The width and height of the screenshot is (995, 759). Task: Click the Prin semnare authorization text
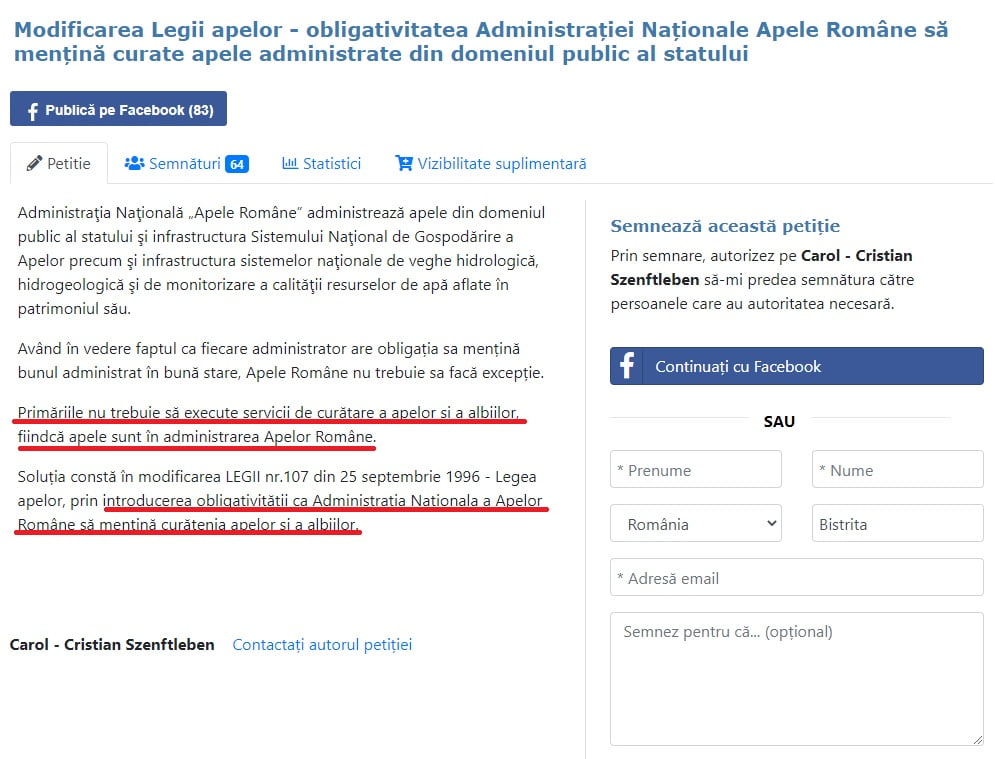point(762,280)
